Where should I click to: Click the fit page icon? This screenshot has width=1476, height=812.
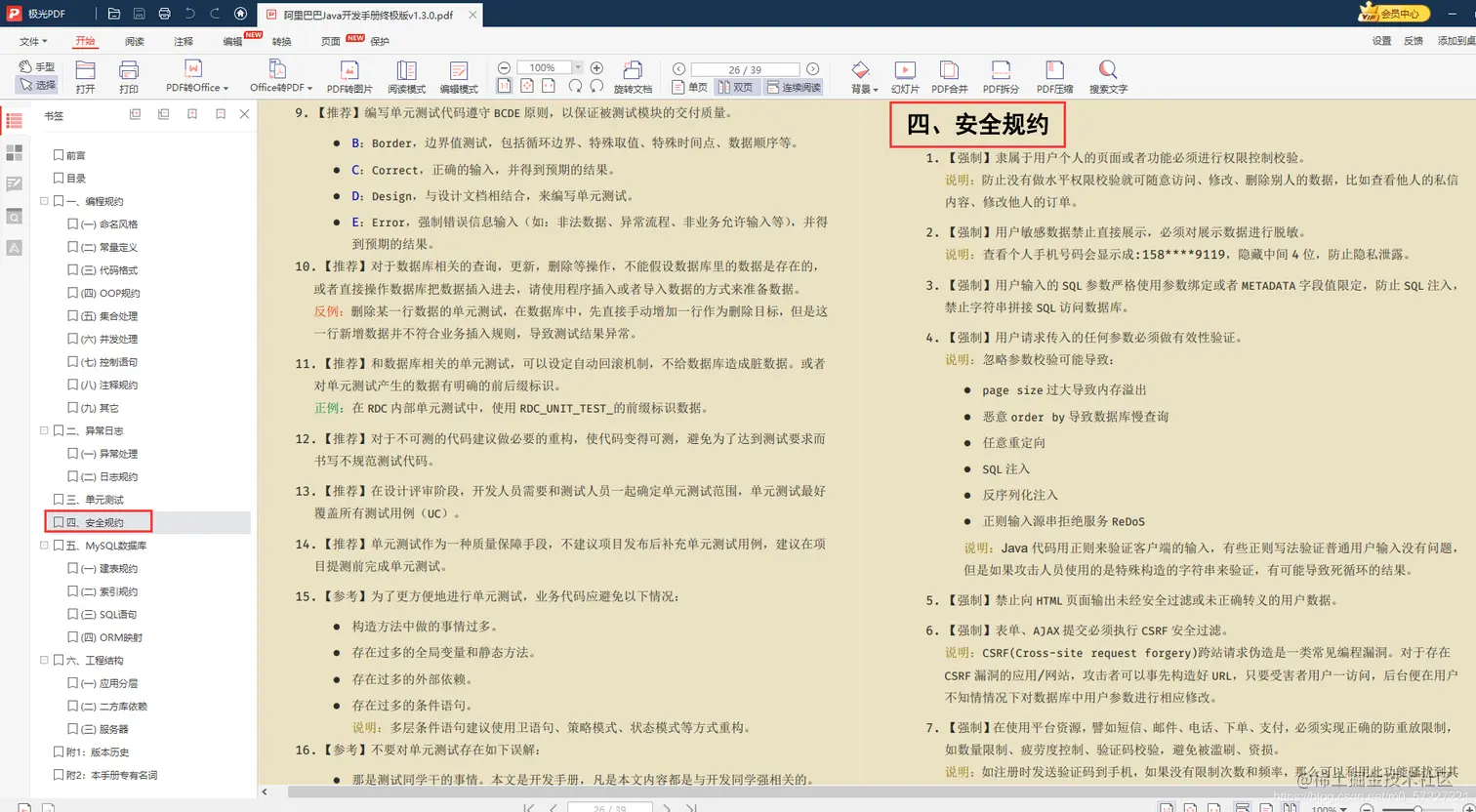click(x=527, y=86)
